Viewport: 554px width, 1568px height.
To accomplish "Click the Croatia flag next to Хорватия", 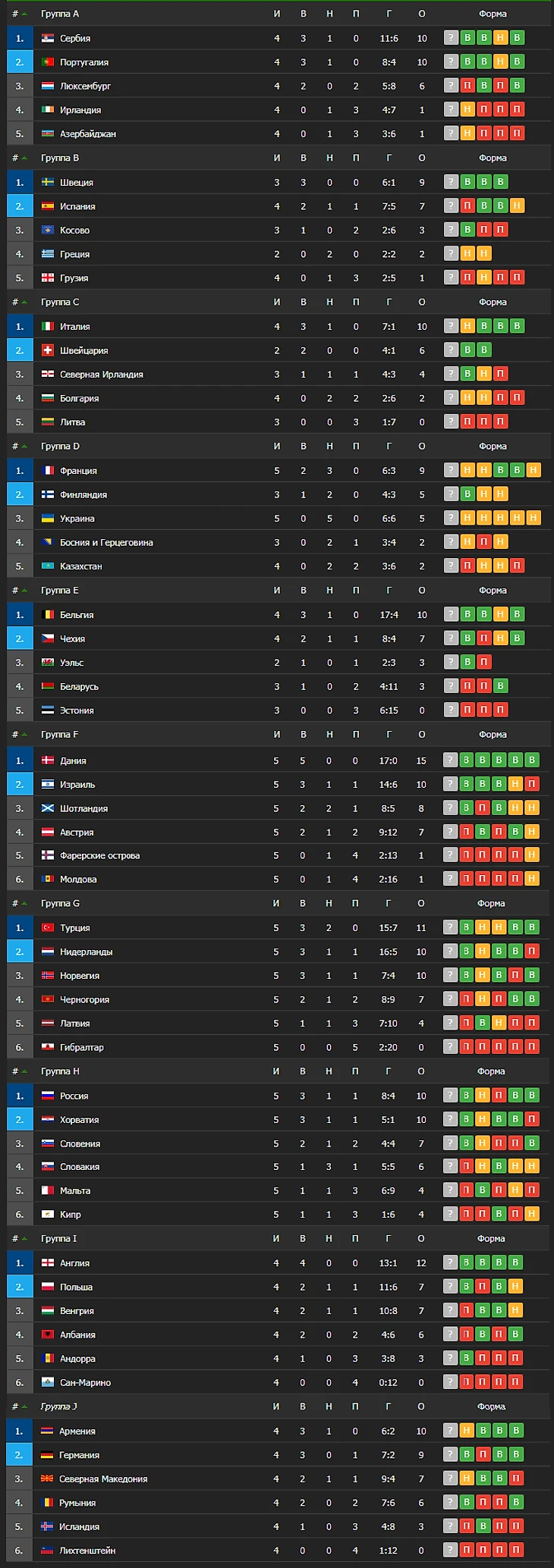I will [x=47, y=1120].
